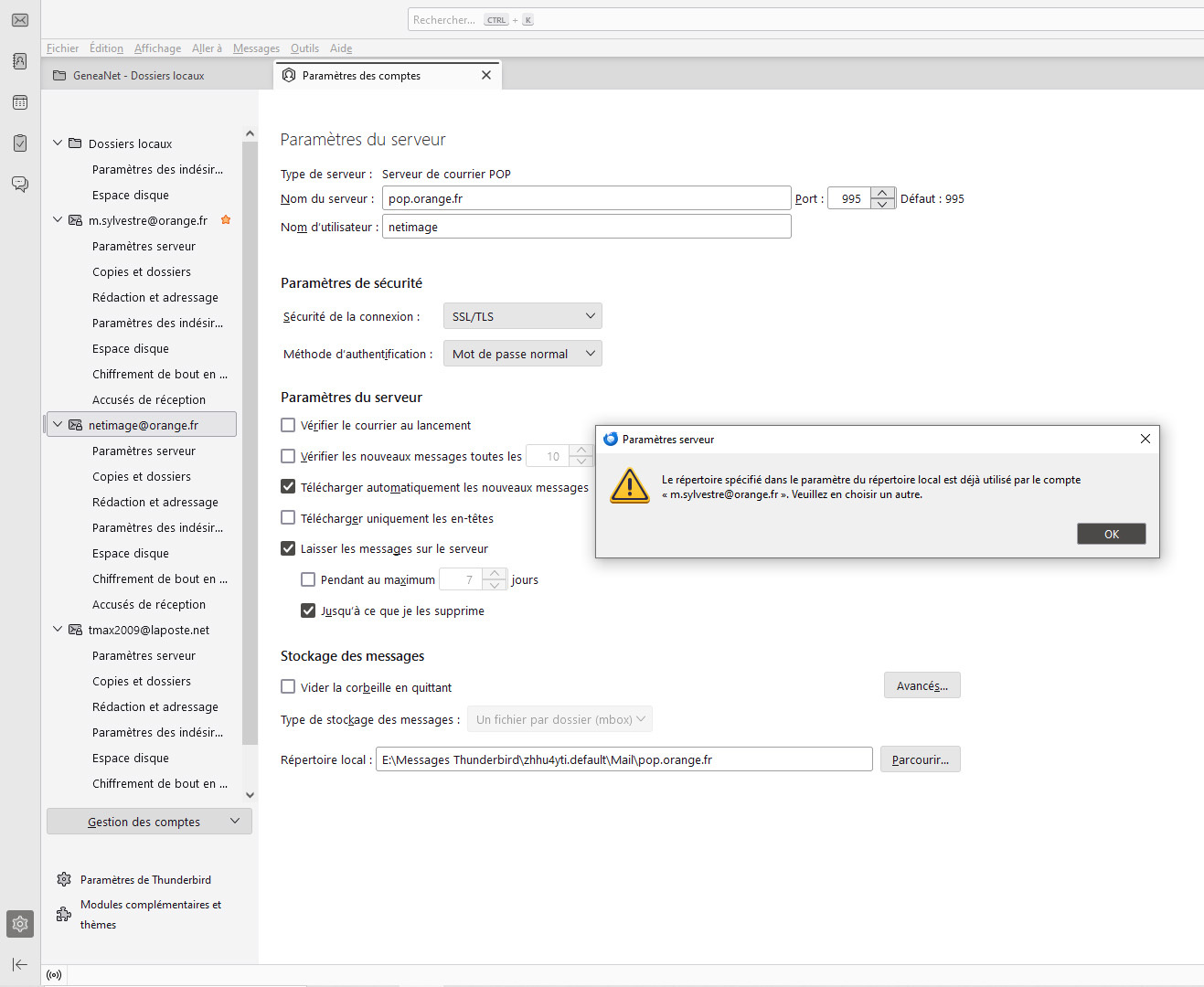Viewport: 1204px width, 987px height.
Task: Click the Modules complémentaires puzzle icon
Action: pos(64,914)
